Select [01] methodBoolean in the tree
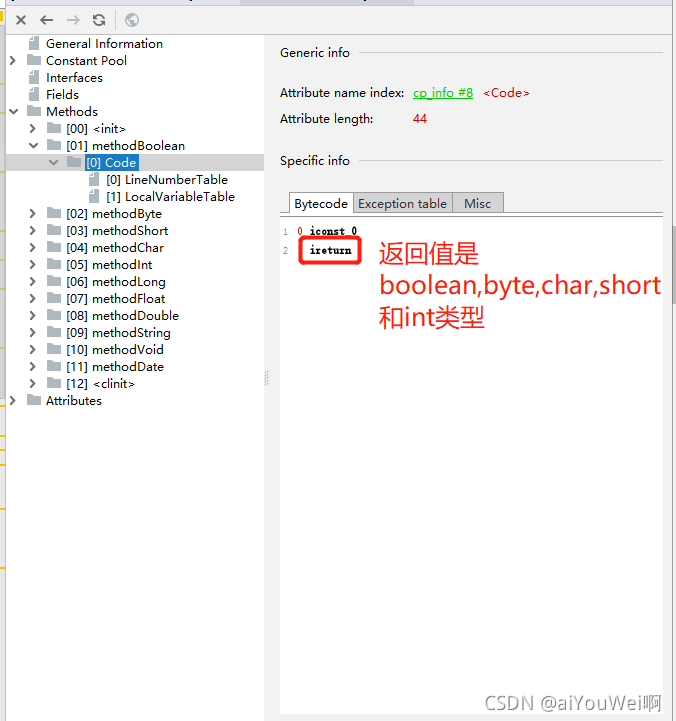Image resolution: width=676 pixels, height=721 pixels. 125,146
